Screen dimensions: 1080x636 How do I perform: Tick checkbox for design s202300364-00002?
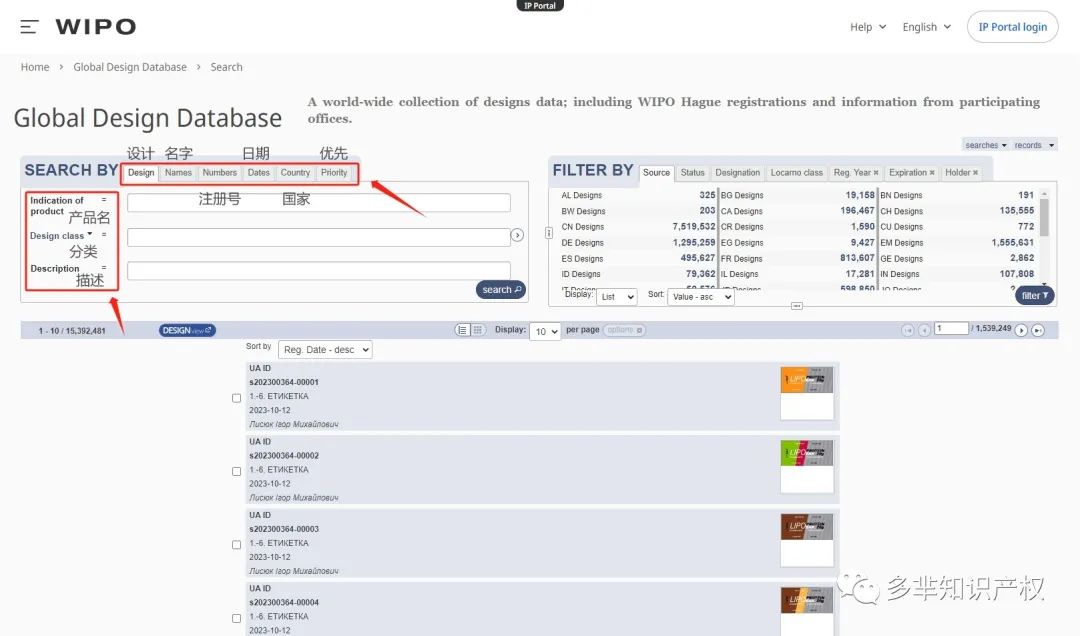236,472
